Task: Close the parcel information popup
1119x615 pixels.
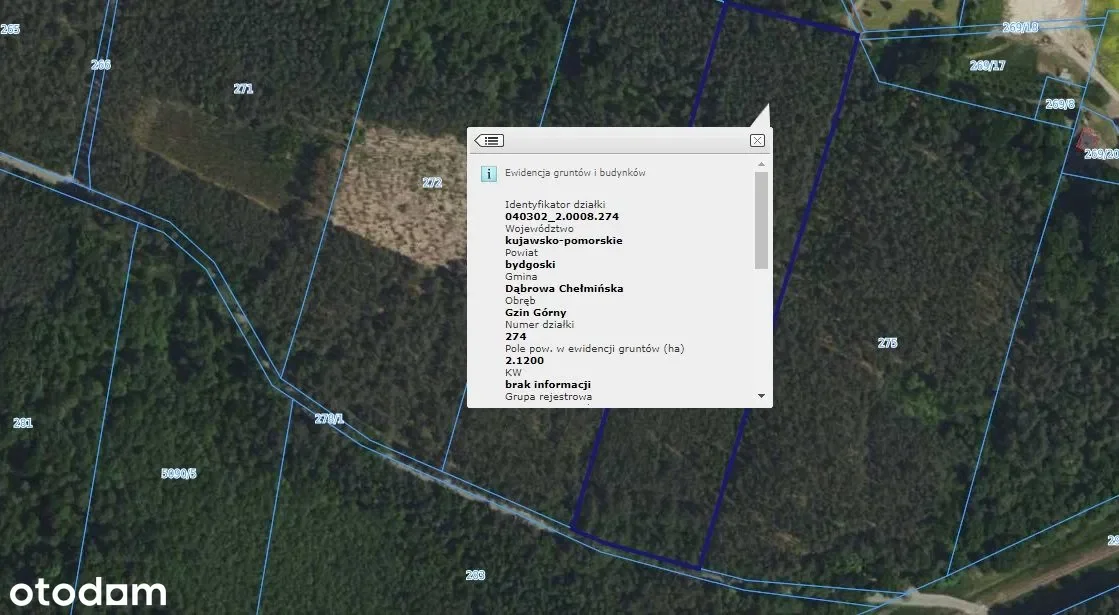Action: [757, 141]
